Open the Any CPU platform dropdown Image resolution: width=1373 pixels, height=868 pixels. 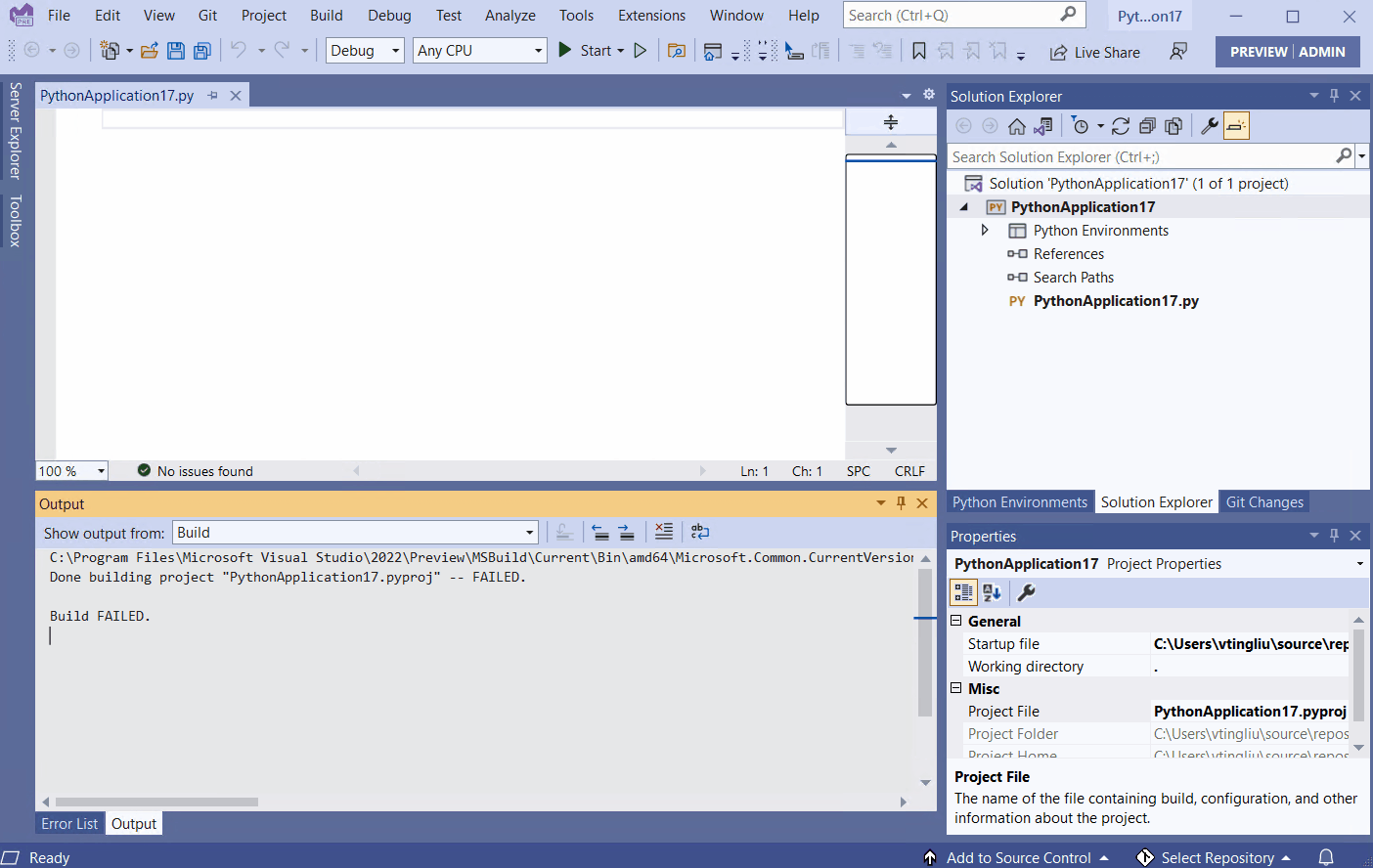click(537, 50)
